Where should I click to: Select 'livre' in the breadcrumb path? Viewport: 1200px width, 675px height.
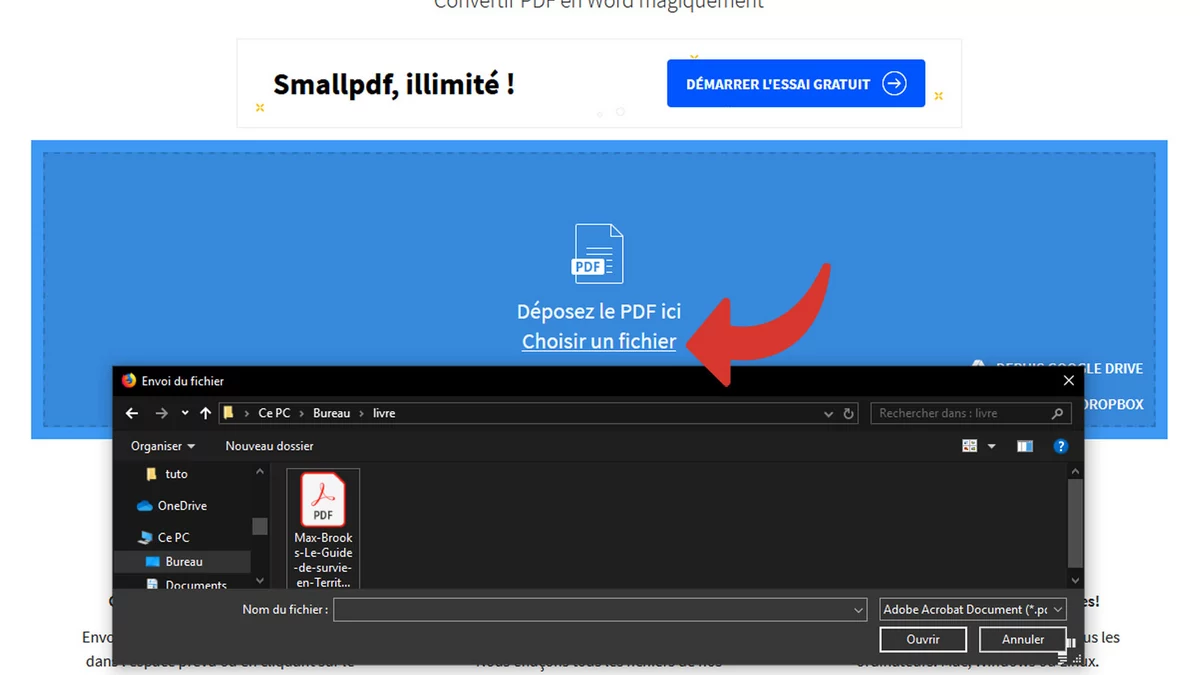pyautogui.click(x=385, y=413)
